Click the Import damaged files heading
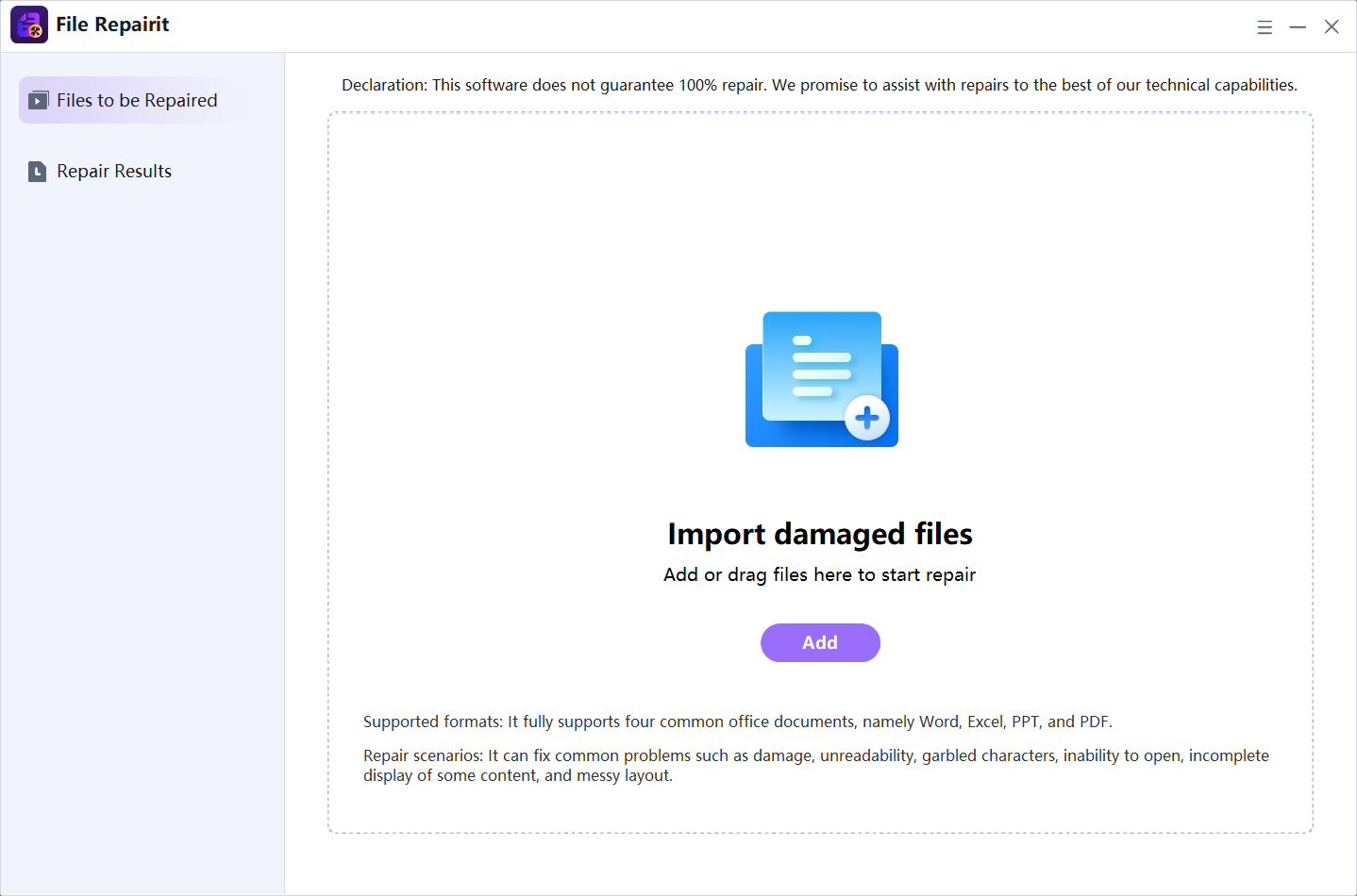This screenshot has width=1357, height=896. tap(820, 534)
